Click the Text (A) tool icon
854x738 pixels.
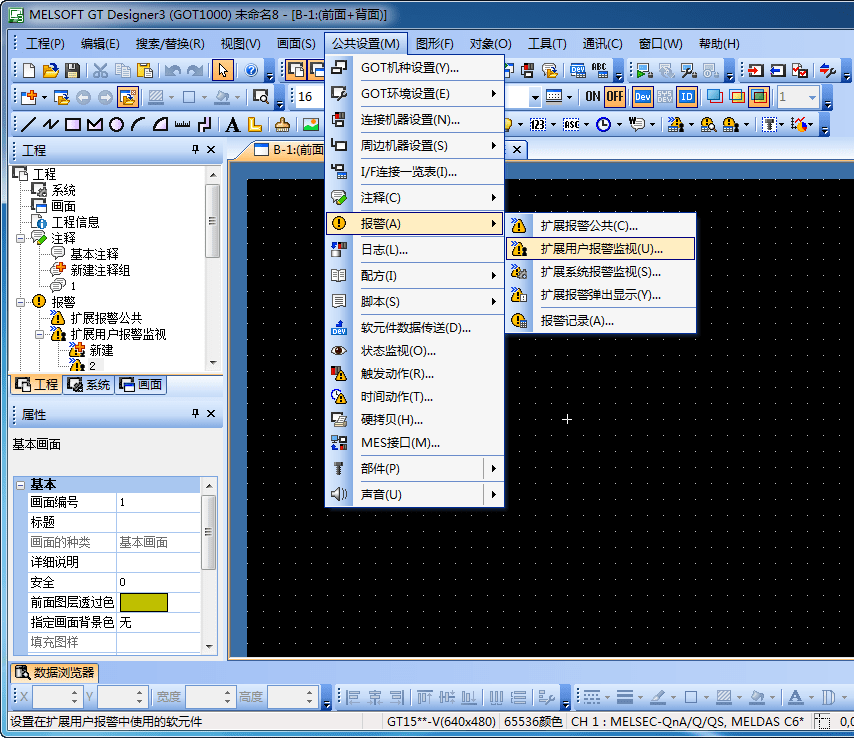coord(232,125)
